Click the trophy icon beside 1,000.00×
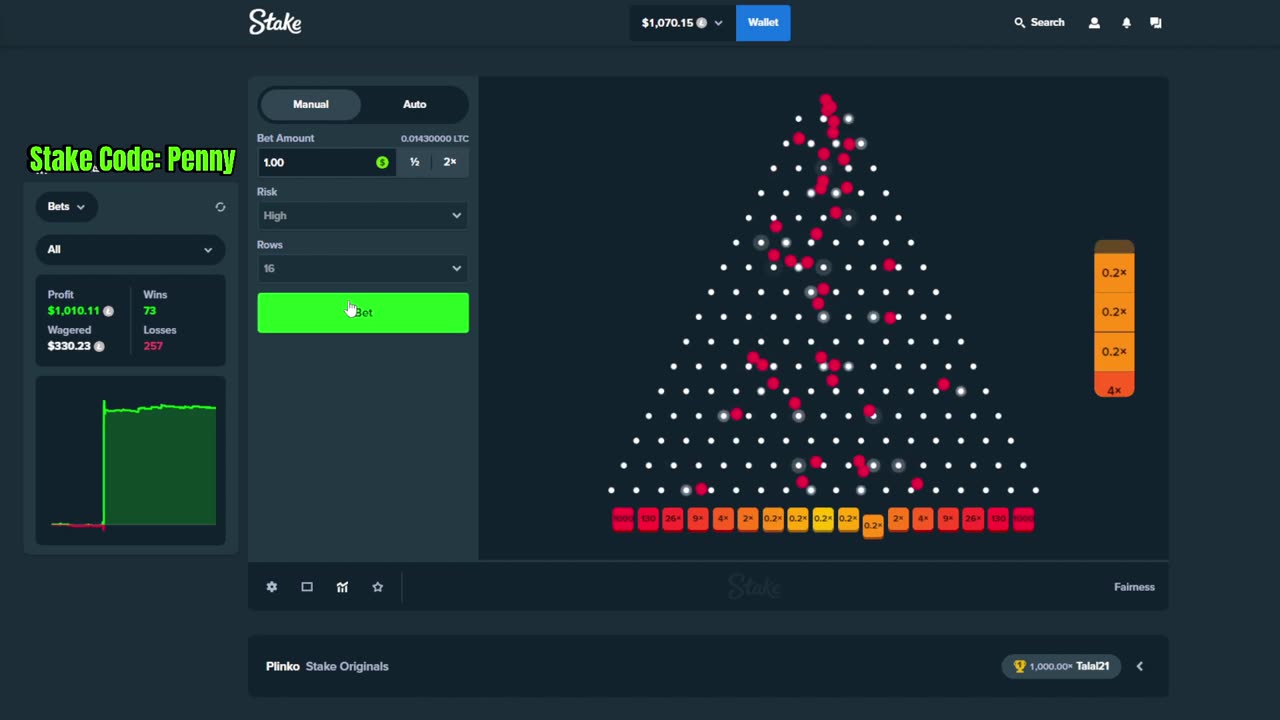Screen dimensions: 1280x720 pyautogui.click(x=1020, y=666)
